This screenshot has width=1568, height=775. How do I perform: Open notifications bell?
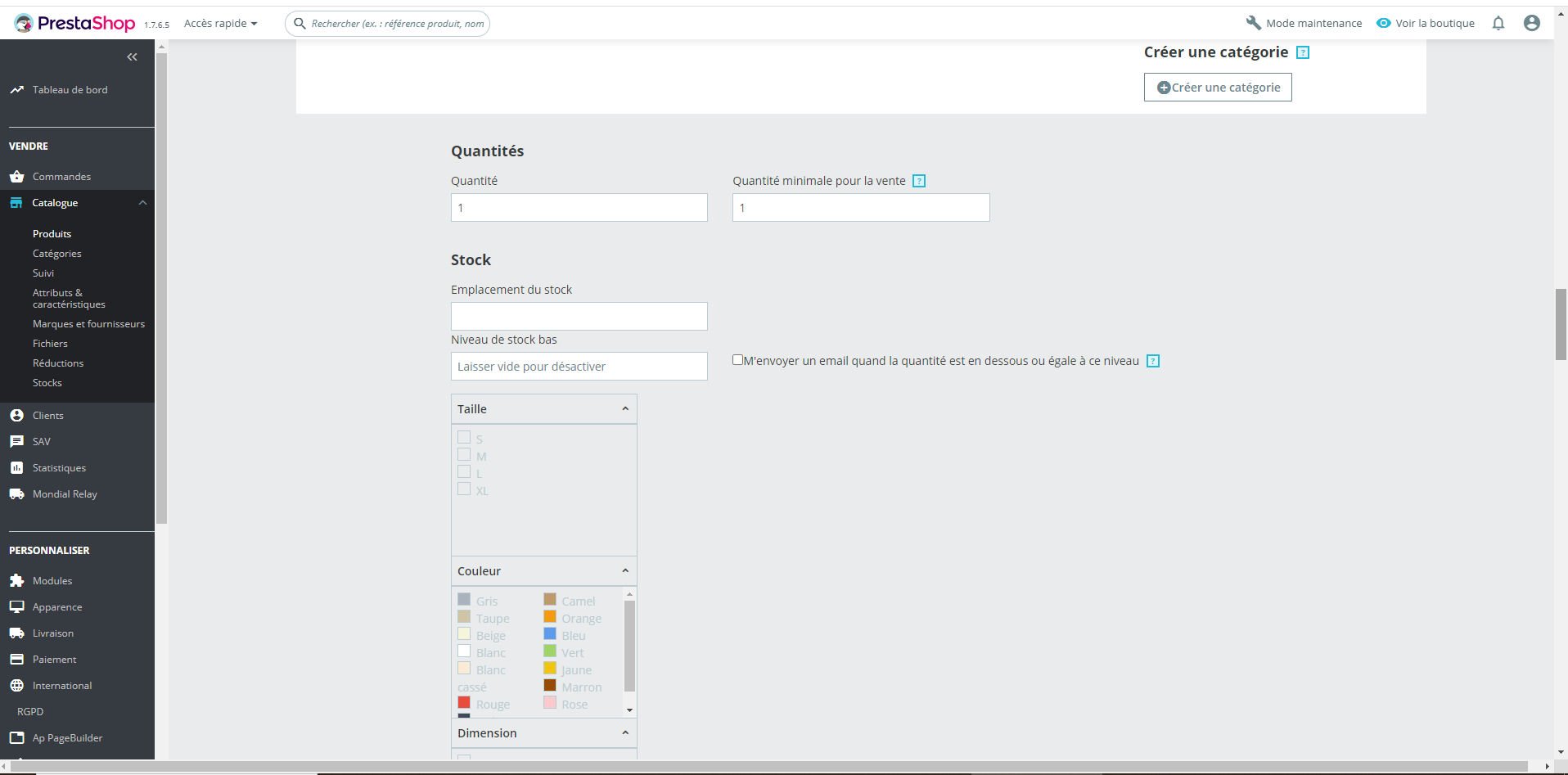[x=1498, y=23]
